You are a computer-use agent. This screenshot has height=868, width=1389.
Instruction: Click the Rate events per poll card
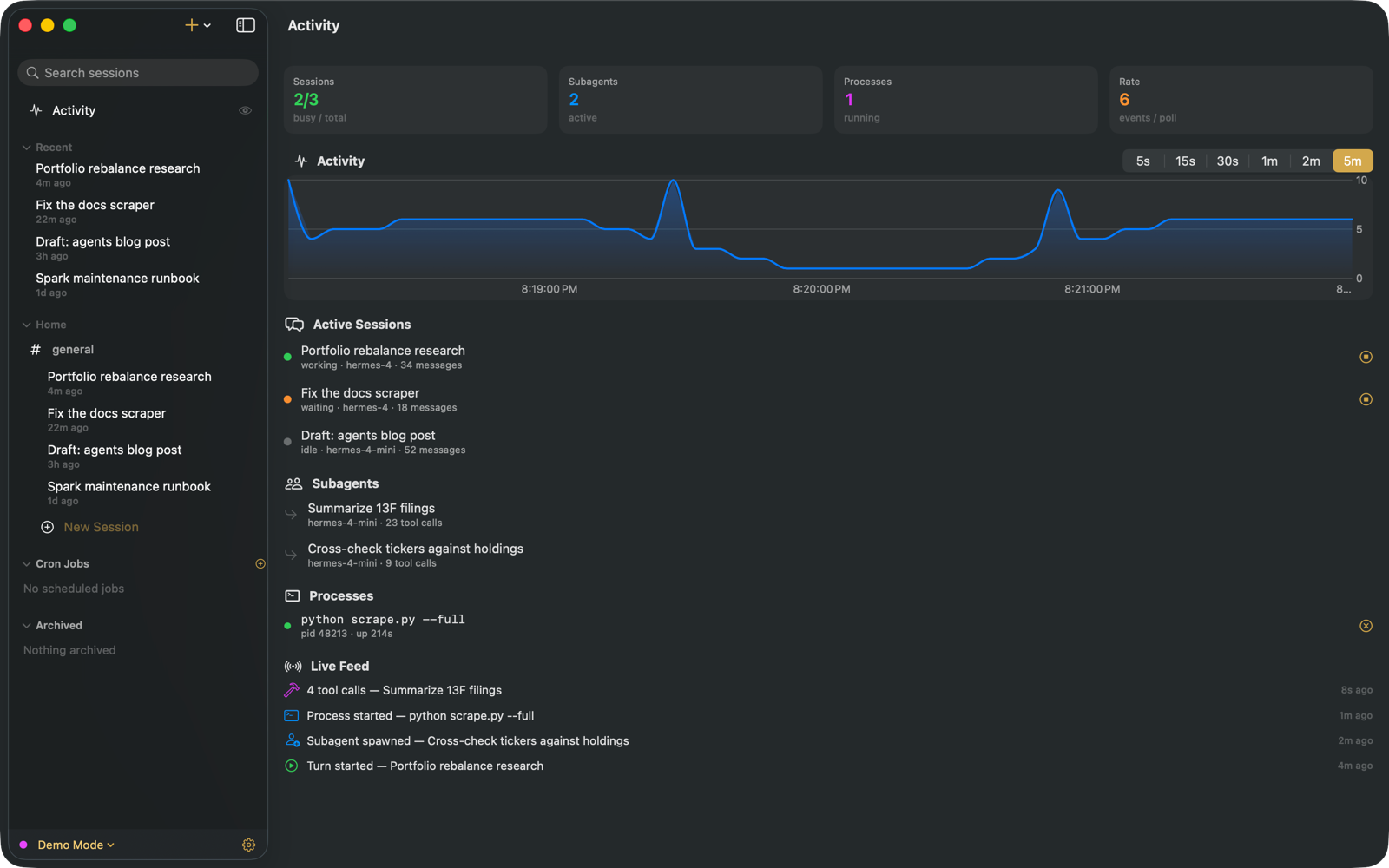pyautogui.click(x=1241, y=100)
